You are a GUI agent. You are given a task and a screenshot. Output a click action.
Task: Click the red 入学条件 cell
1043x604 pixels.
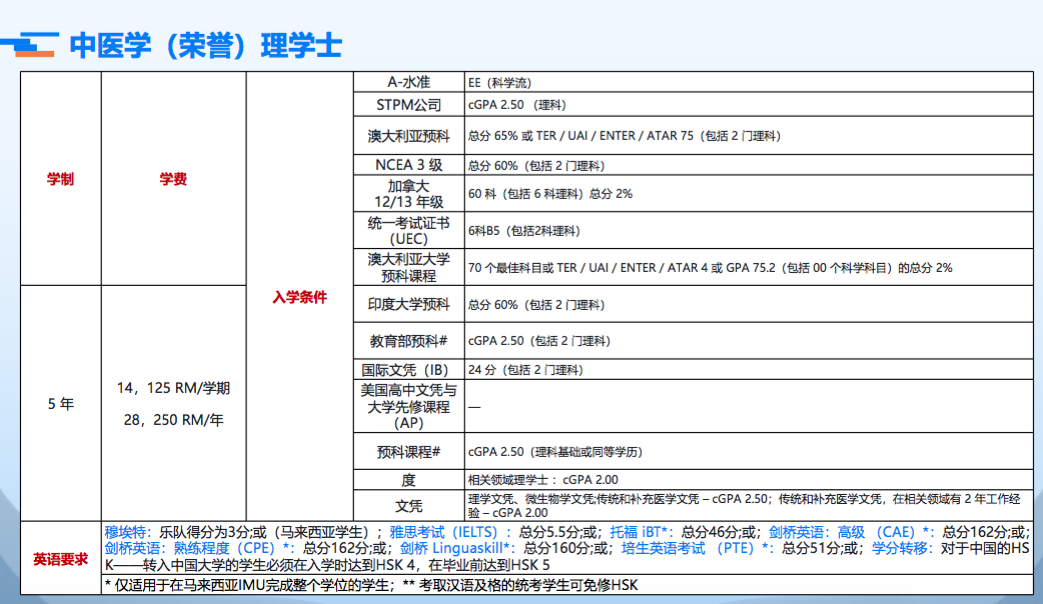300,297
